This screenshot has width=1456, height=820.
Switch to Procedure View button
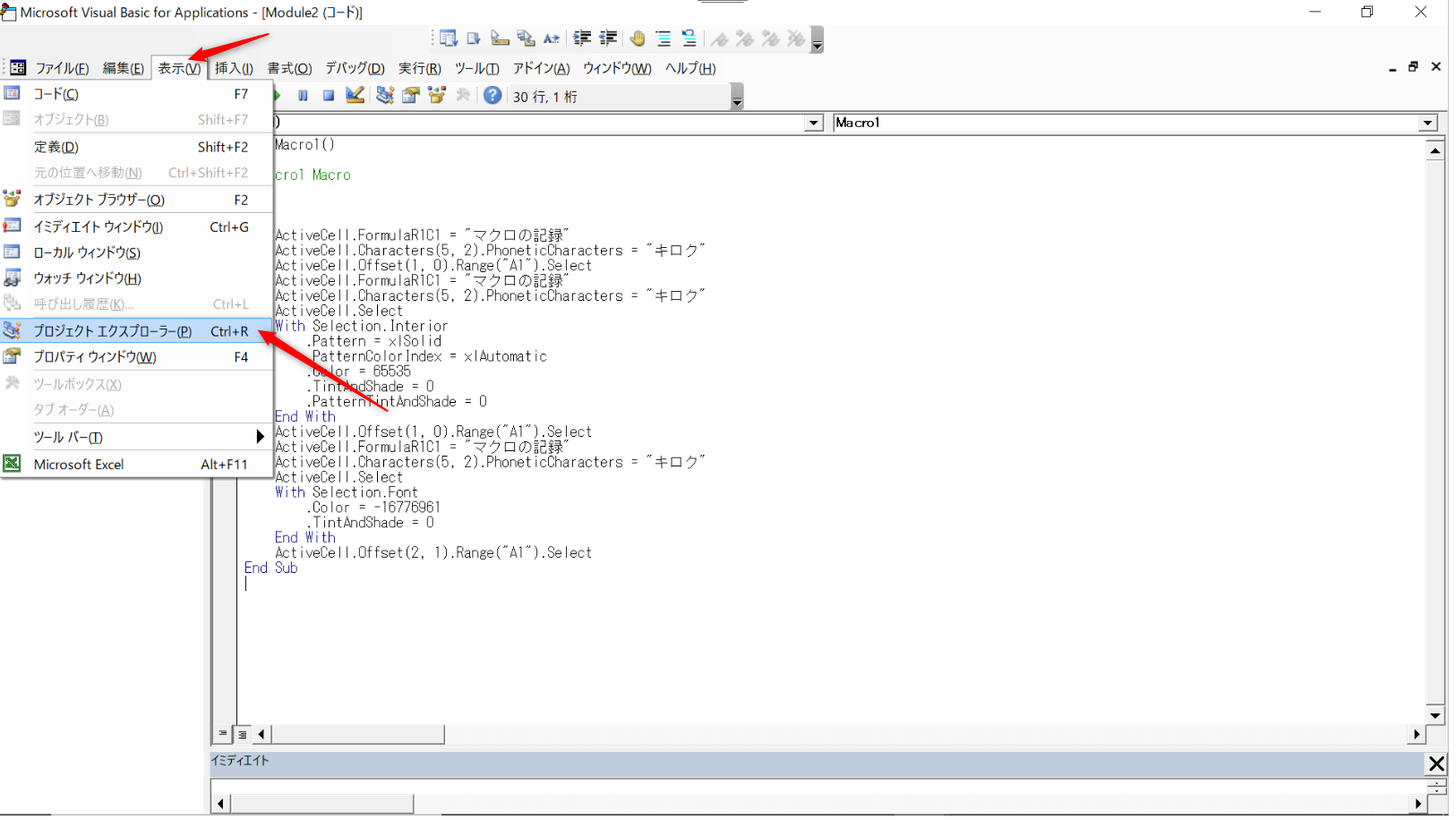coord(223,734)
